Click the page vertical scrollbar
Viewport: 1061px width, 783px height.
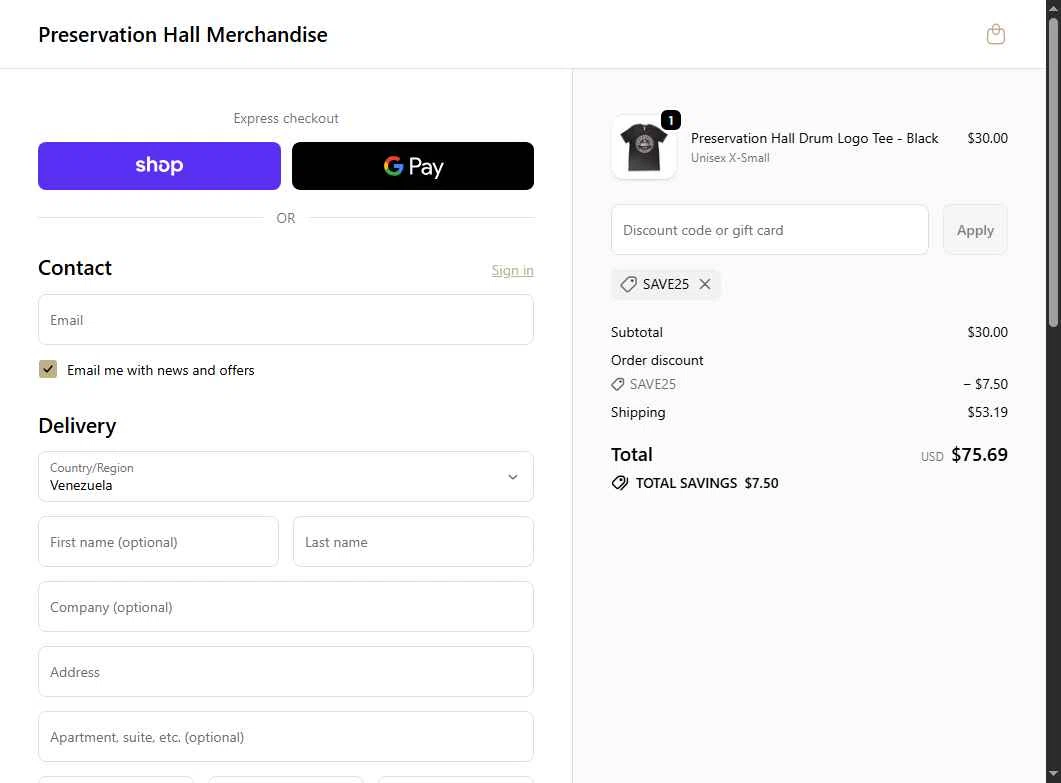tap(1053, 391)
